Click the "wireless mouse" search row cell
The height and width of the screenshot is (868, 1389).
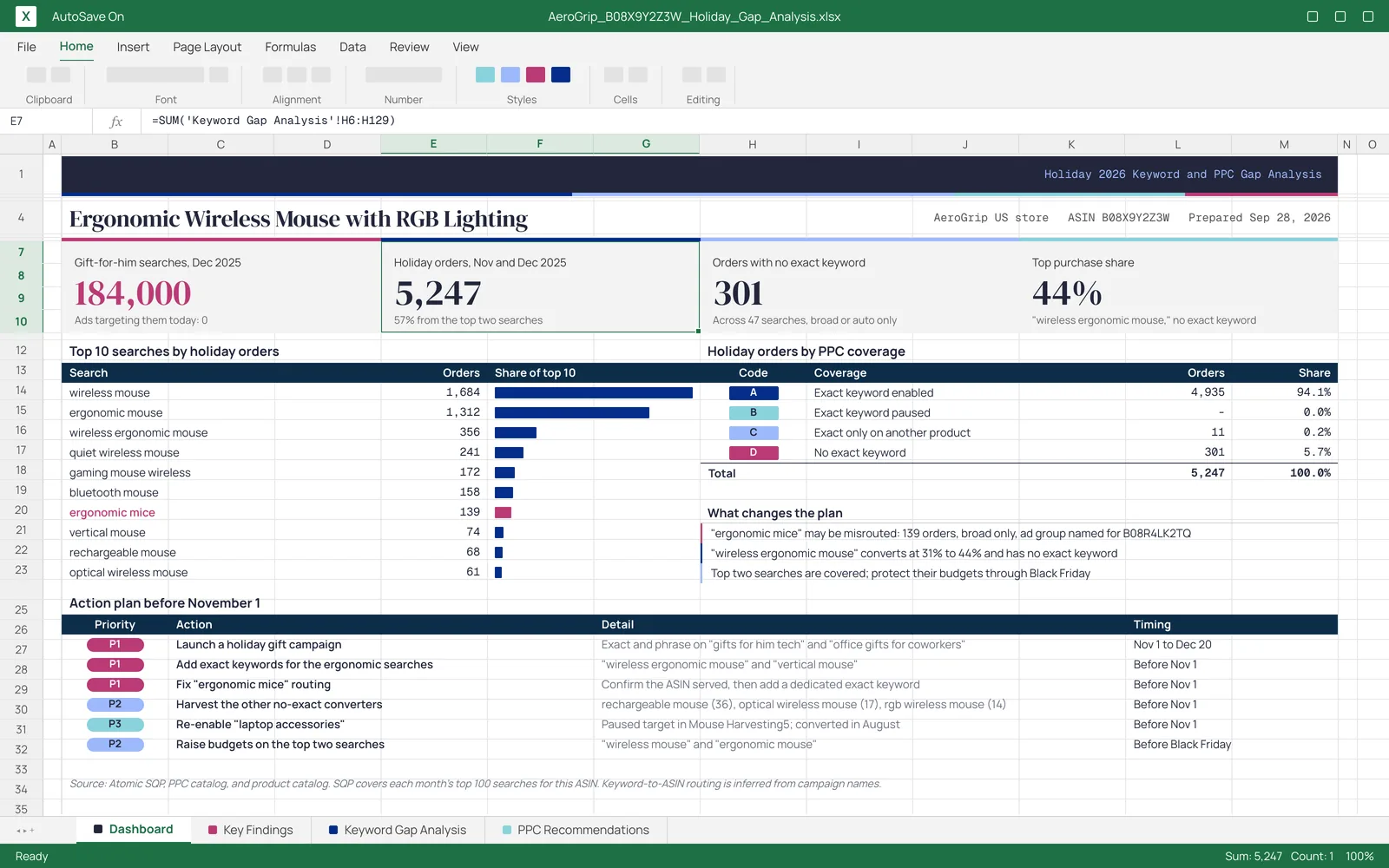coord(109,393)
